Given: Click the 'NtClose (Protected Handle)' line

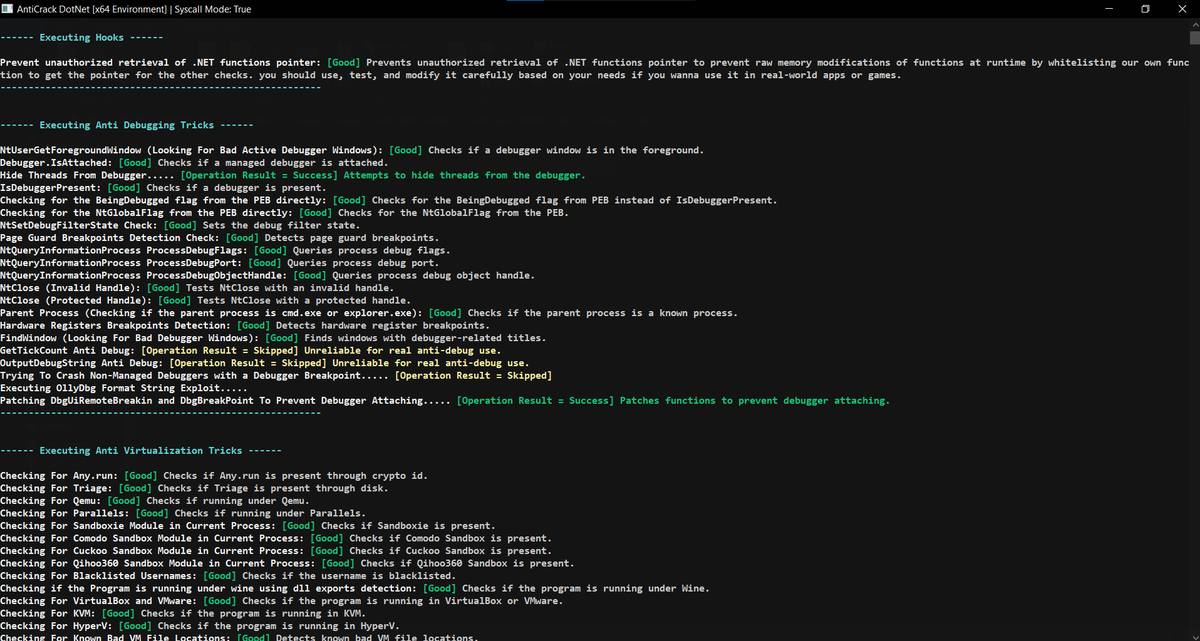Looking at the screenshot, I should pos(205,301).
